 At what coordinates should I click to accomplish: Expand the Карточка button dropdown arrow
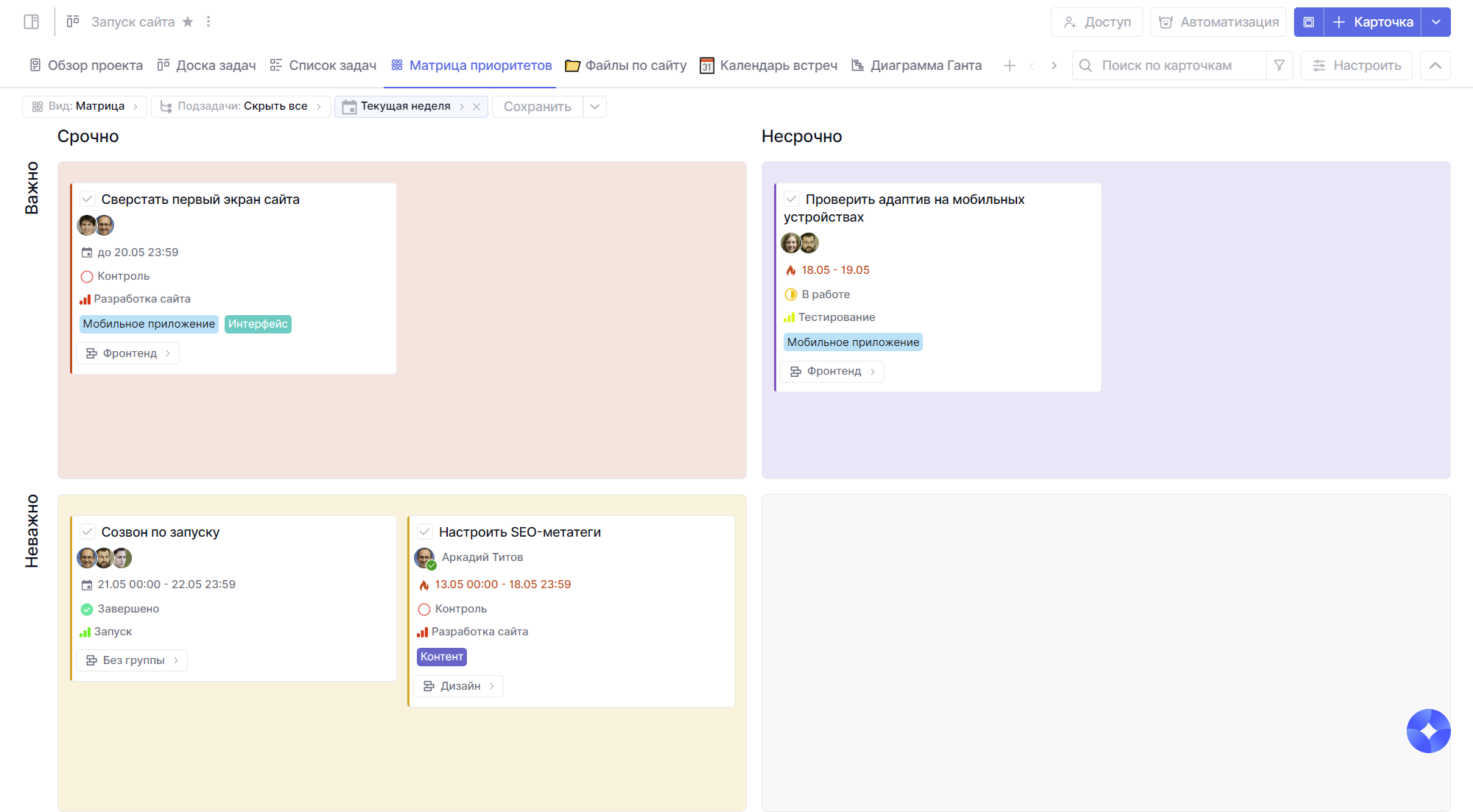tap(1436, 22)
